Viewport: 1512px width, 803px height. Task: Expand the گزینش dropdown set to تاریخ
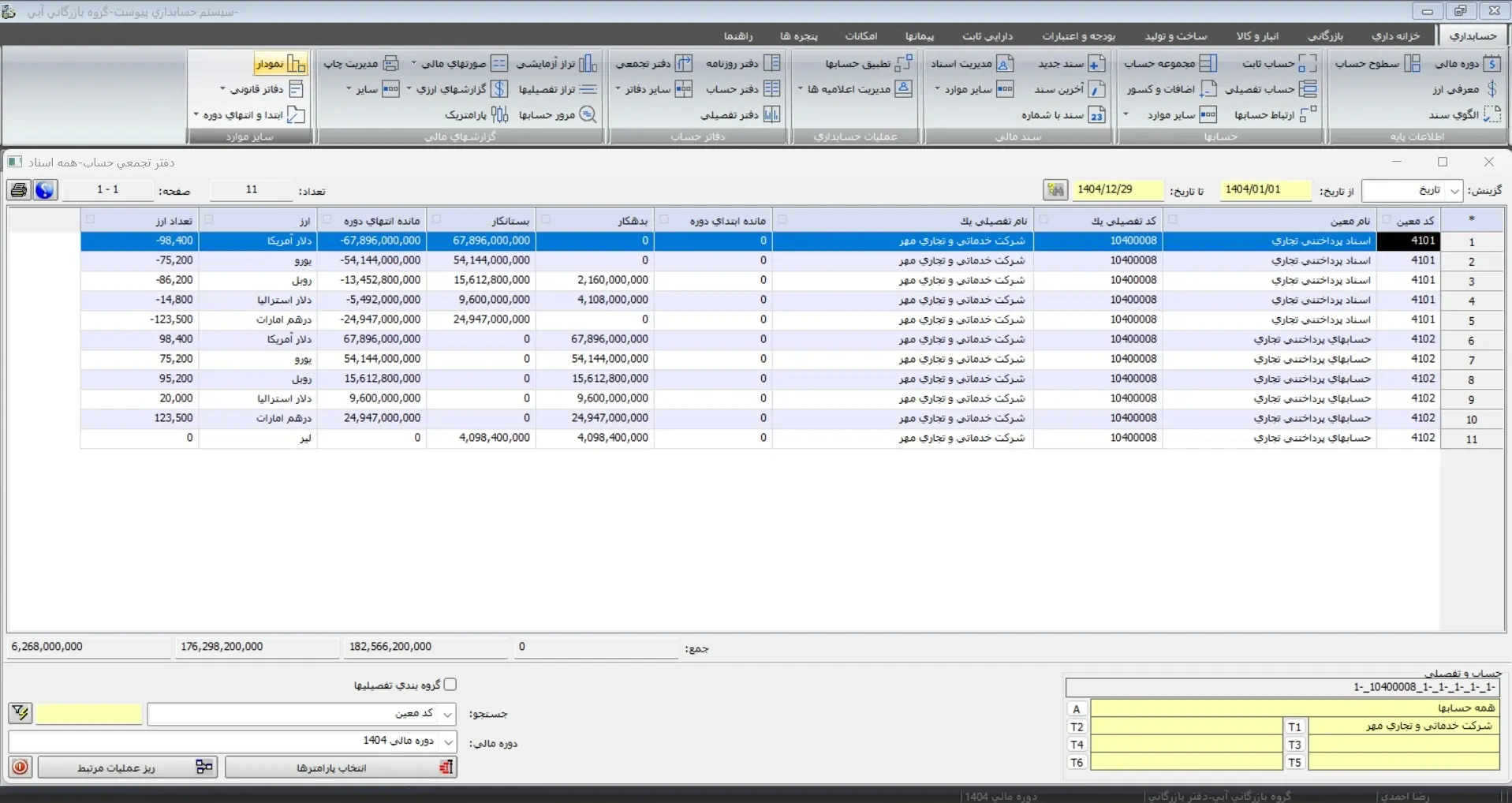click(x=1454, y=191)
